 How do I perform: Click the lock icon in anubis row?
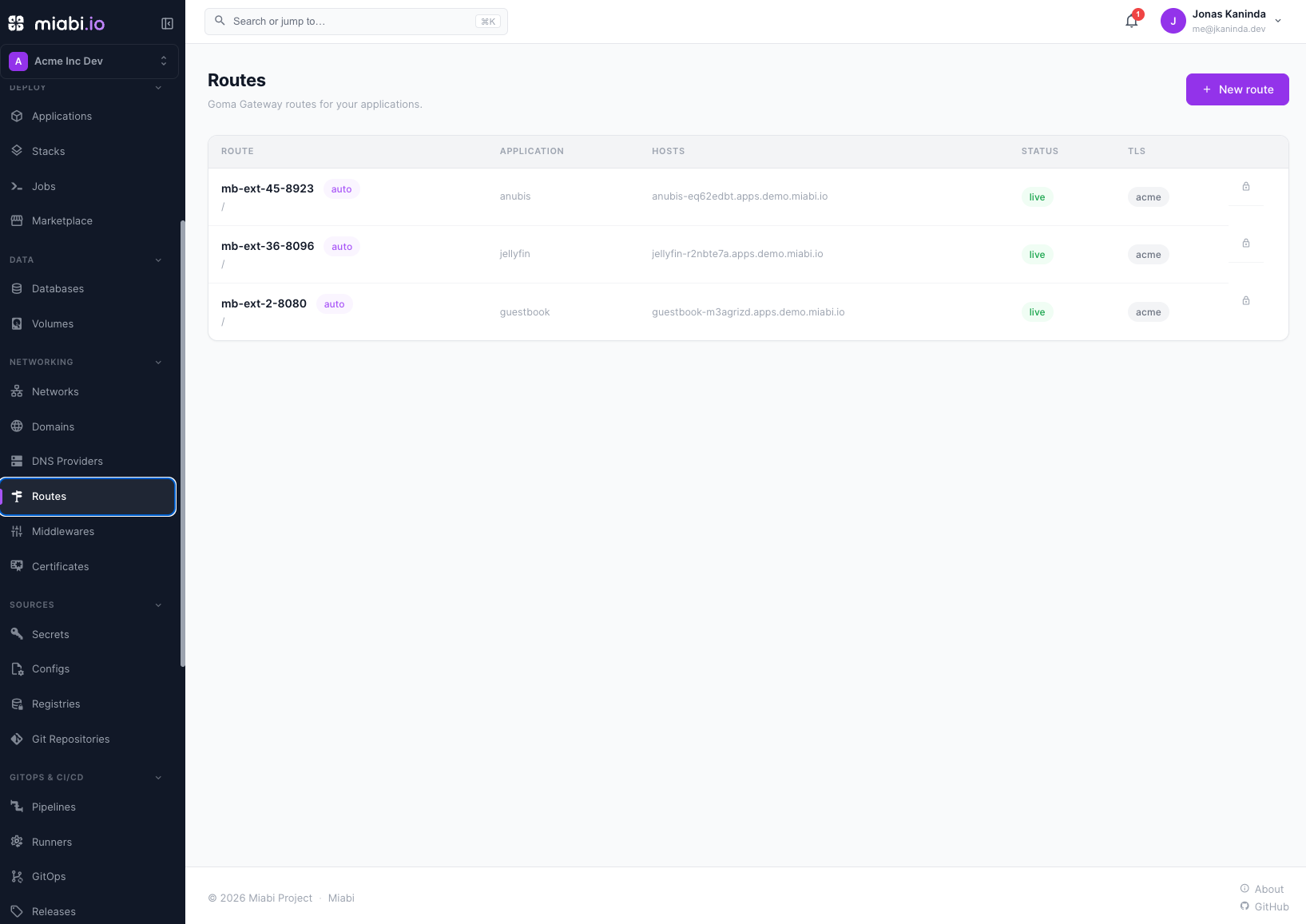point(1246,187)
